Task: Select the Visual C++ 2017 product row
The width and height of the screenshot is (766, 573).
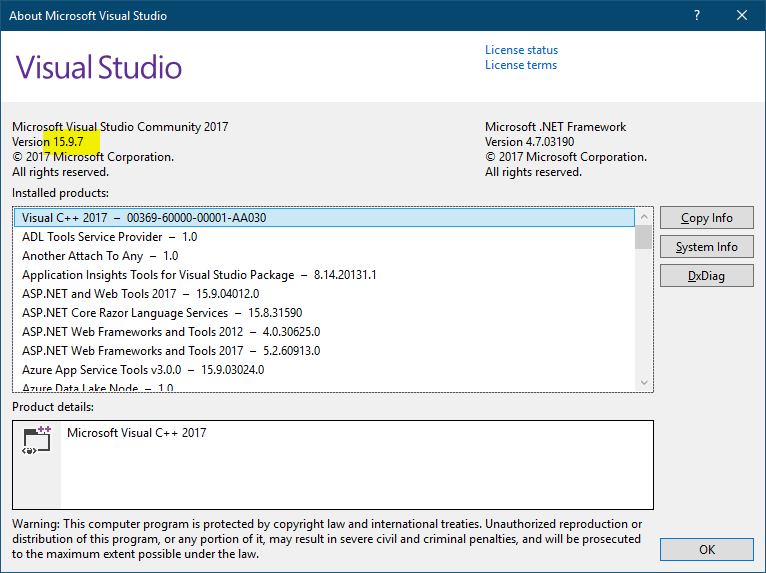Action: (x=324, y=218)
